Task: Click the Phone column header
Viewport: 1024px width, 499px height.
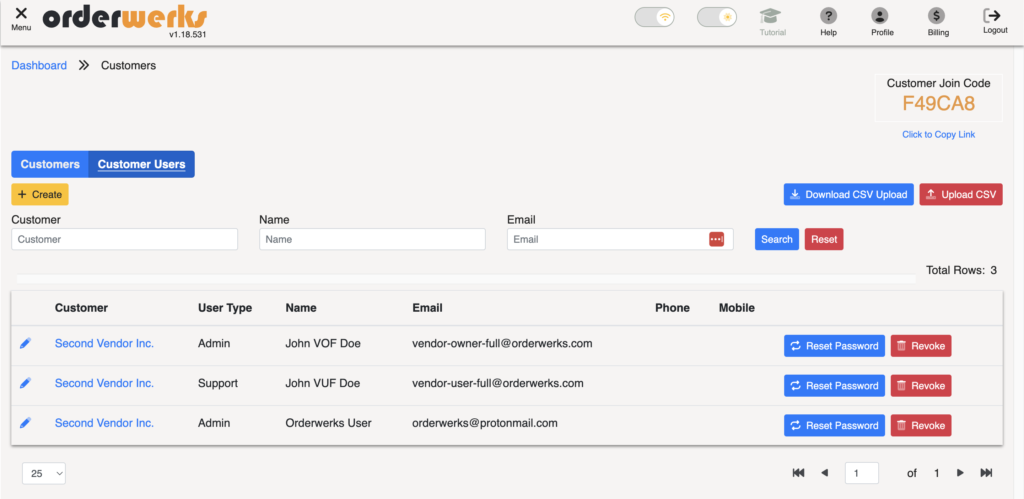Action: (x=672, y=308)
